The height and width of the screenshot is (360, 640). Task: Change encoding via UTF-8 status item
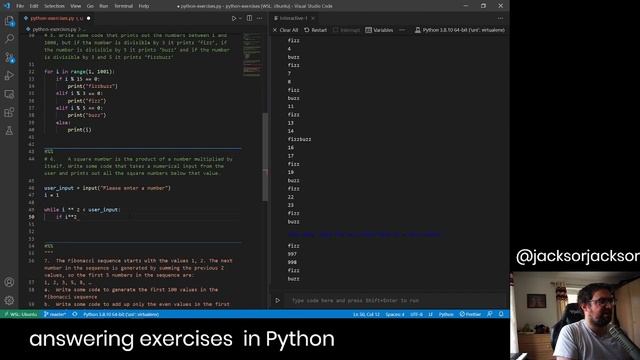click(x=416, y=314)
